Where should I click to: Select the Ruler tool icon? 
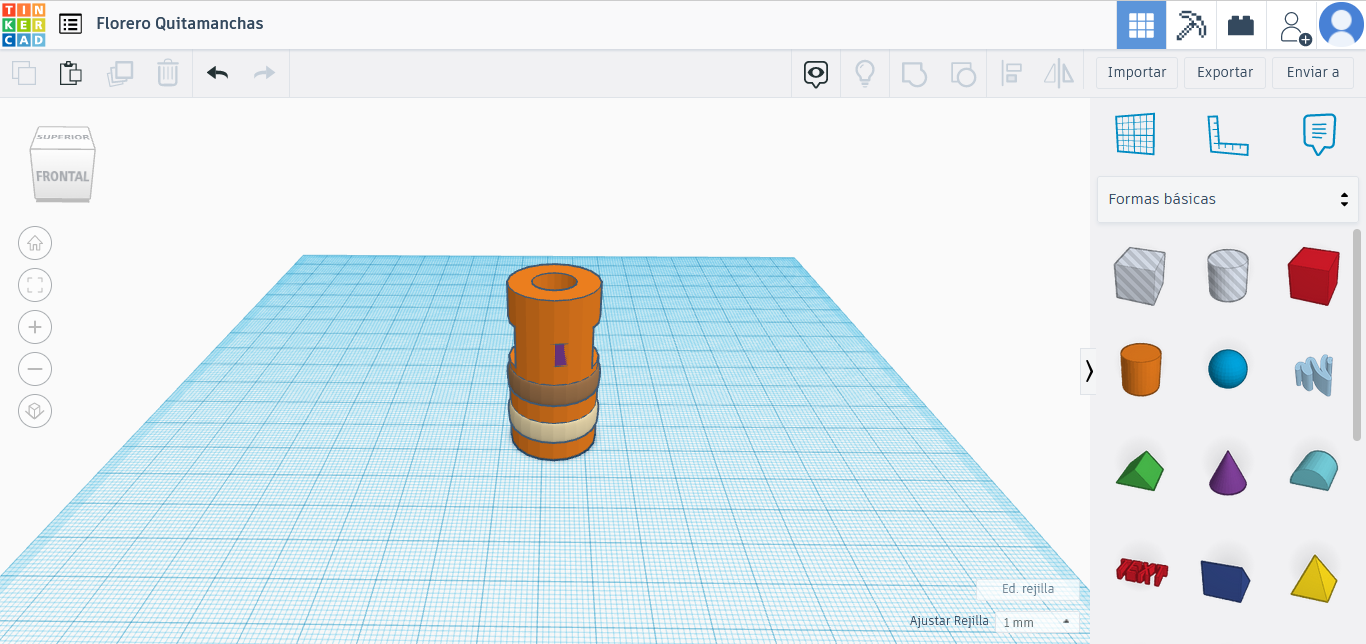point(1227,134)
